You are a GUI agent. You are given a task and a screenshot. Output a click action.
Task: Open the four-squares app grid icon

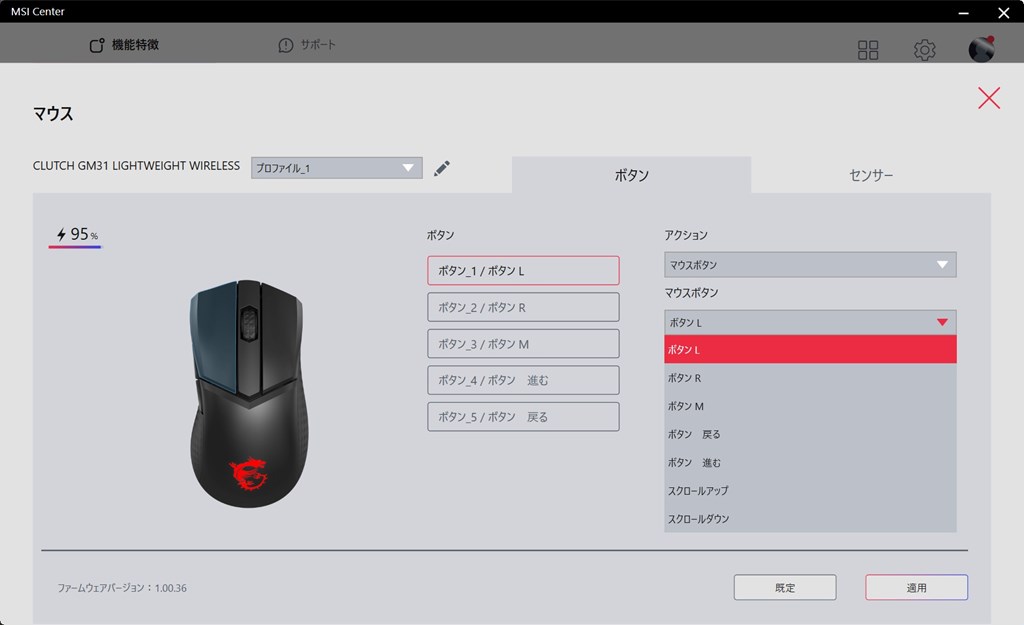(x=868, y=50)
